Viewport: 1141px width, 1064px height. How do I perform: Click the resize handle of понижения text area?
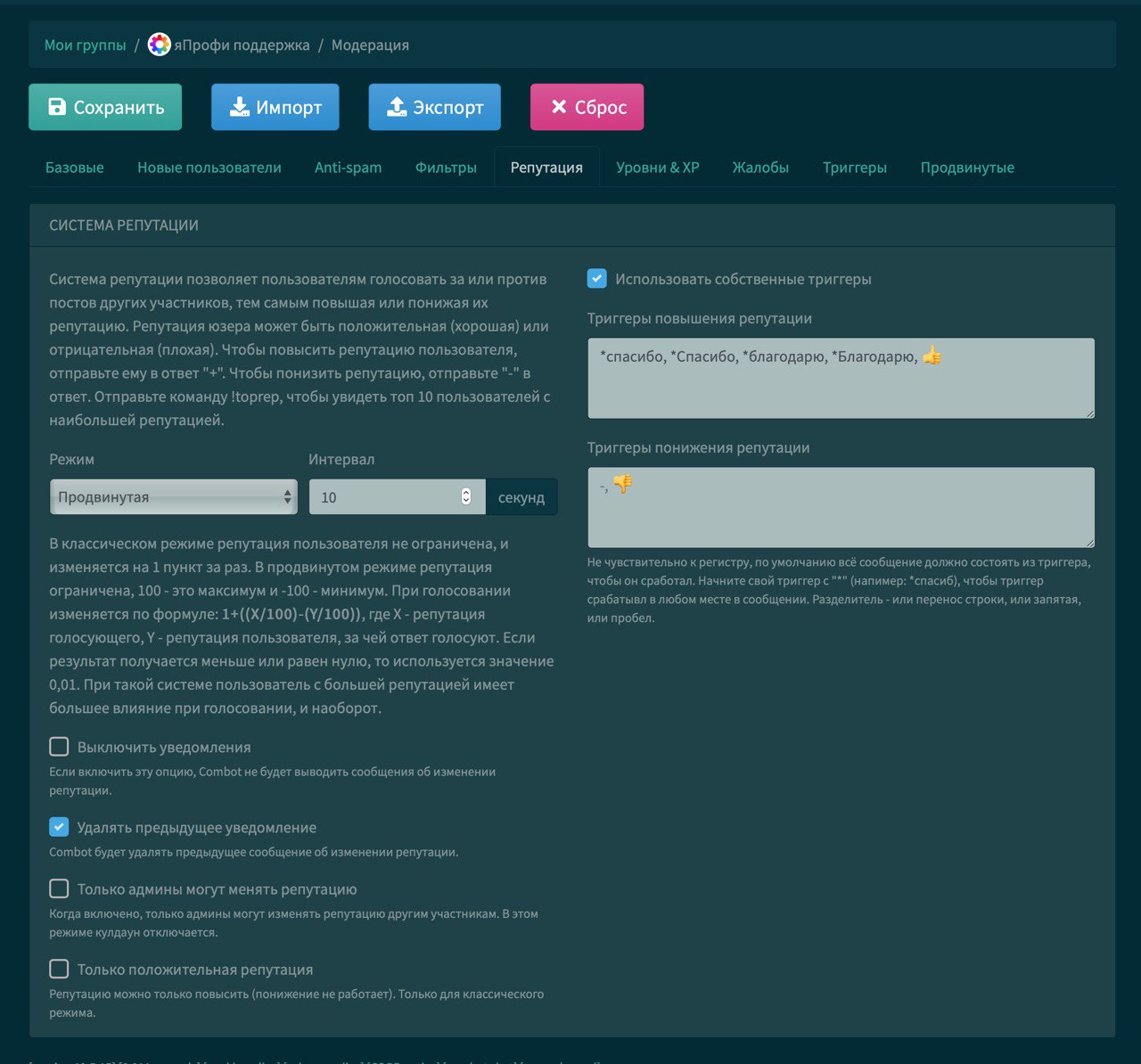[x=1089, y=542]
